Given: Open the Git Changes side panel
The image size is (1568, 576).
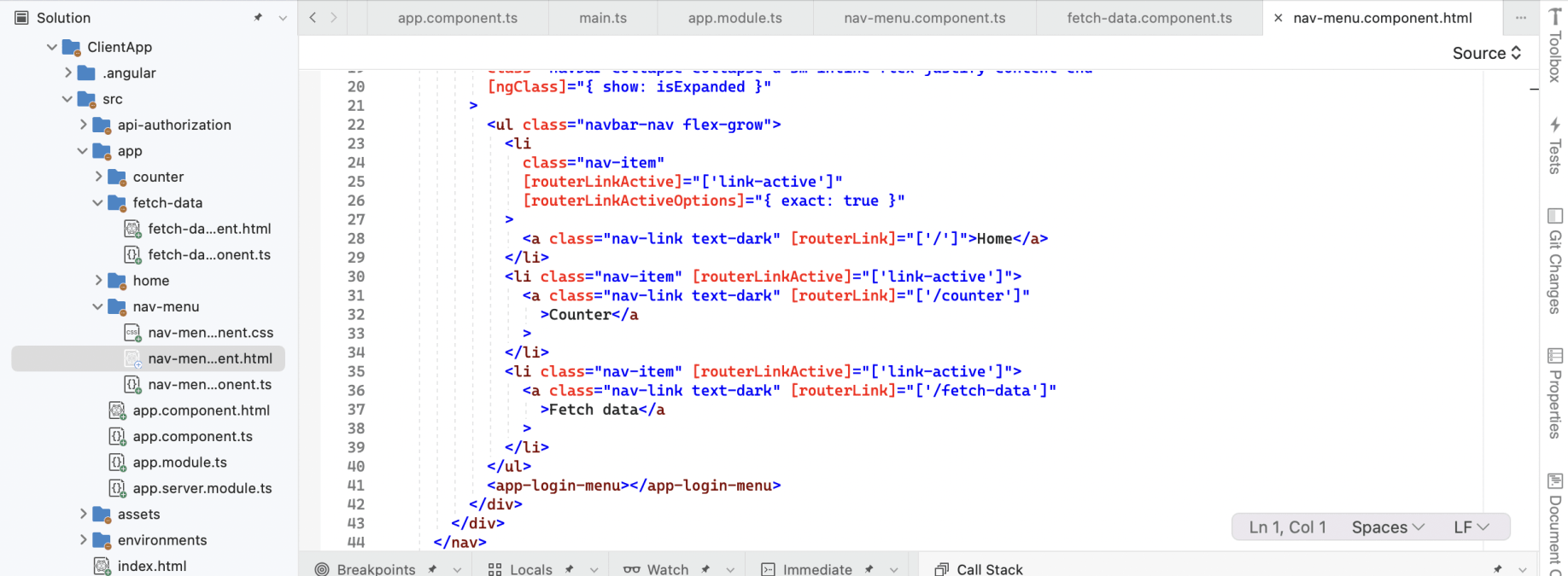Looking at the screenshot, I should tap(1554, 260).
